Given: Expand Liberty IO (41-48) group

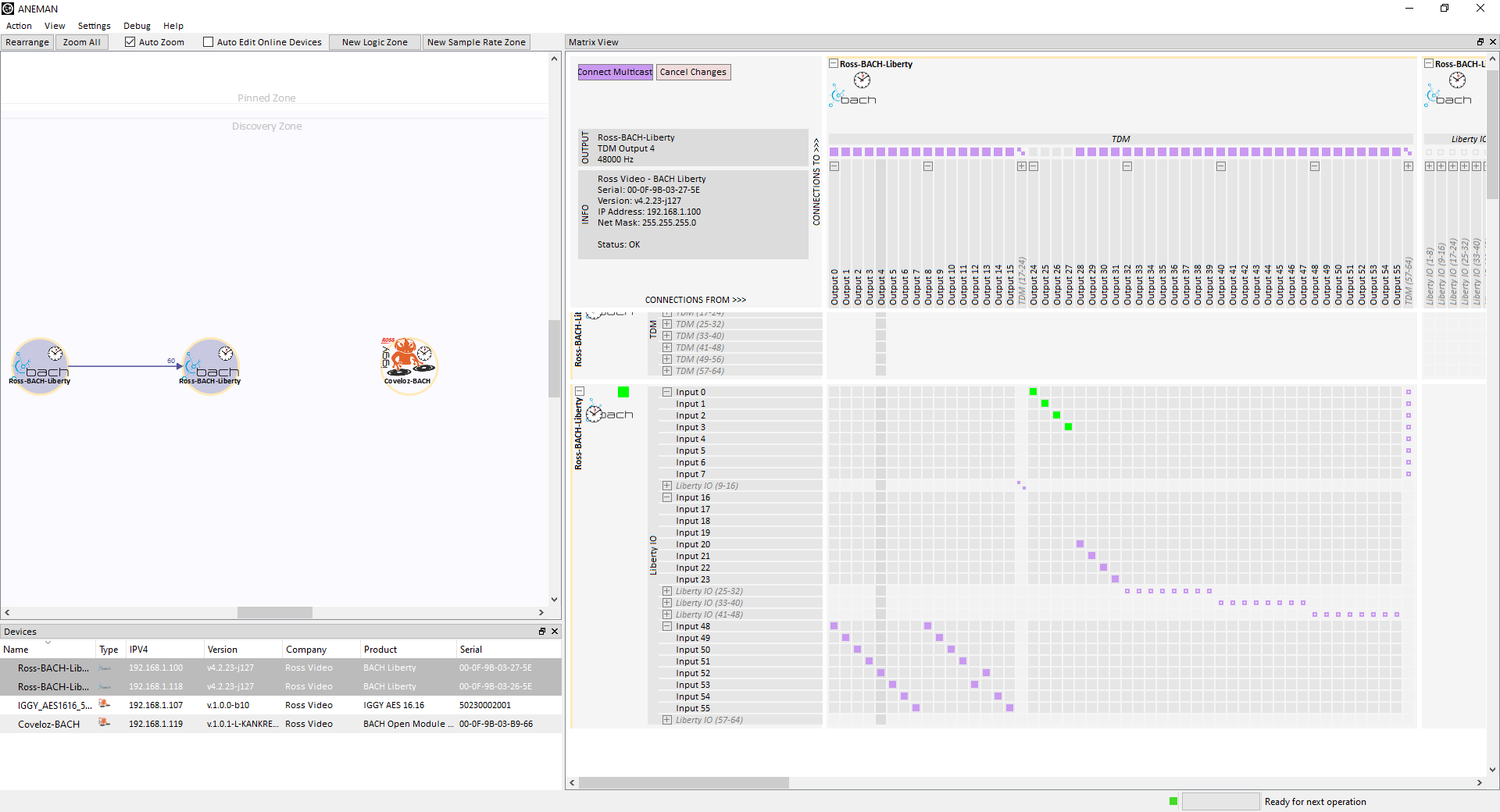Looking at the screenshot, I should (x=667, y=614).
